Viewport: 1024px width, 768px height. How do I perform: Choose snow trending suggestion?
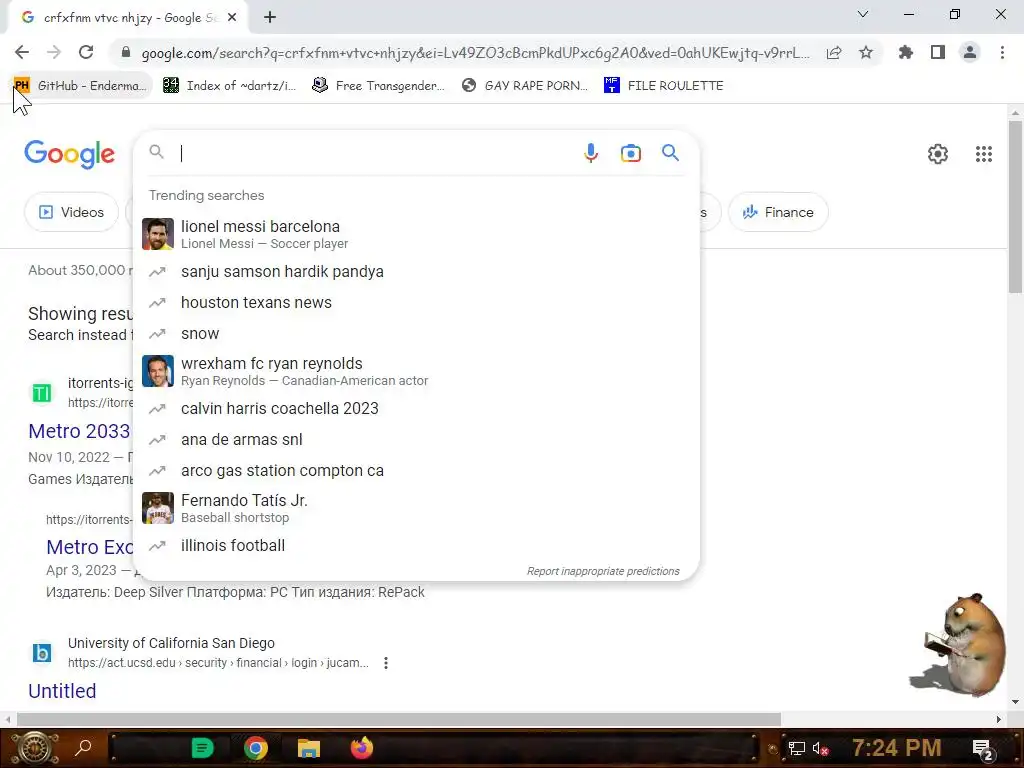[x=415, y=334]
